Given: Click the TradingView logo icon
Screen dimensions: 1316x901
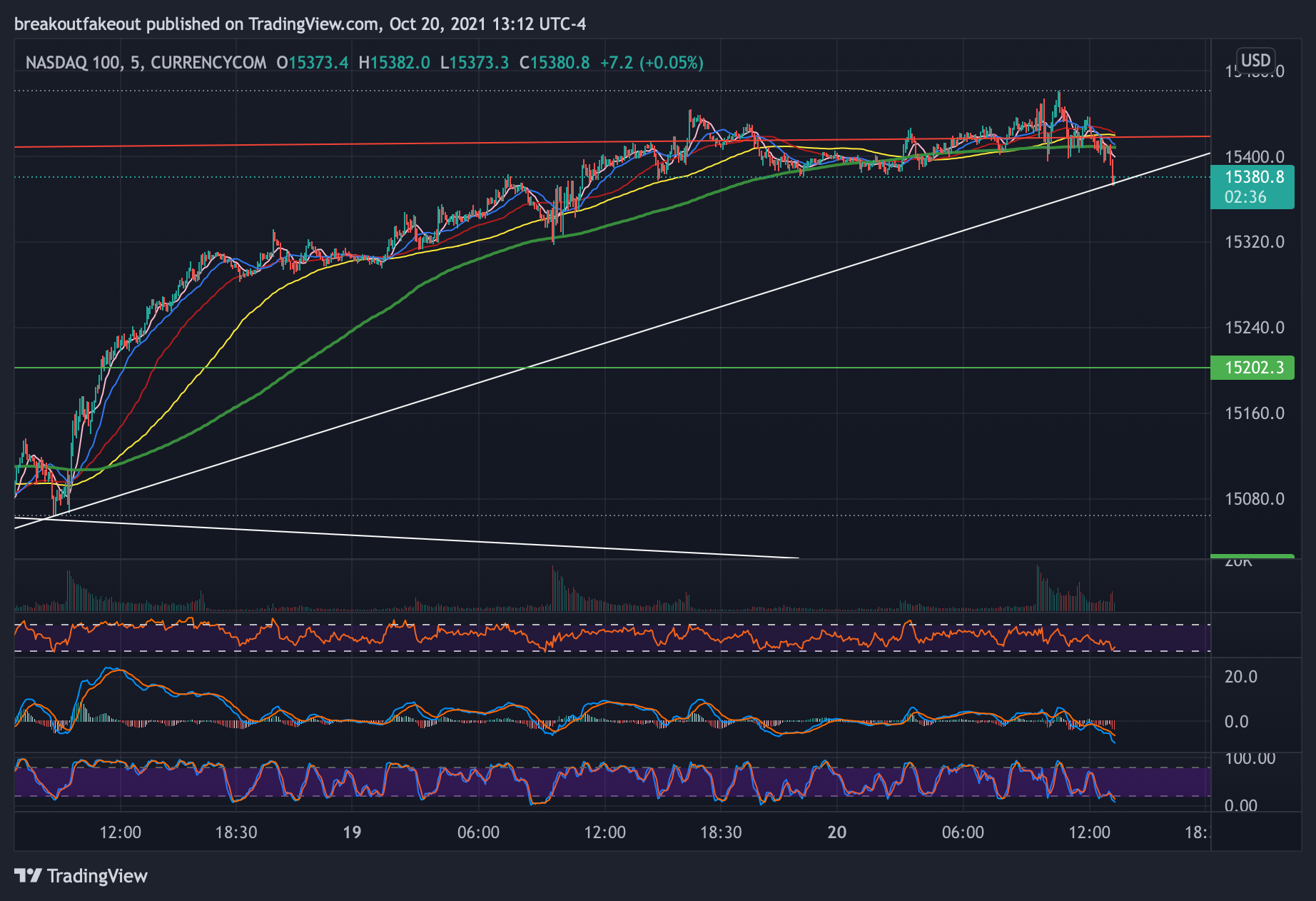Looking at the screenshot, I should click(29, 875).
